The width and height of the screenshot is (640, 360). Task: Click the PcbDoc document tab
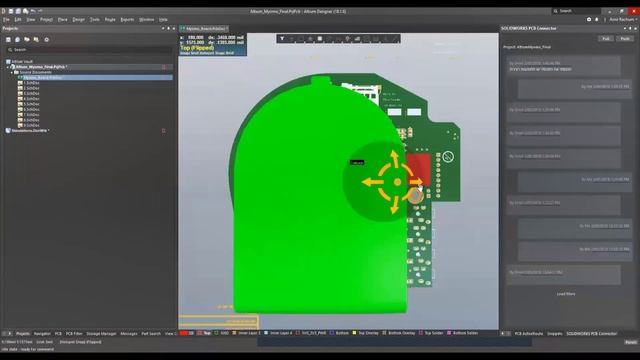coord(204,29)
